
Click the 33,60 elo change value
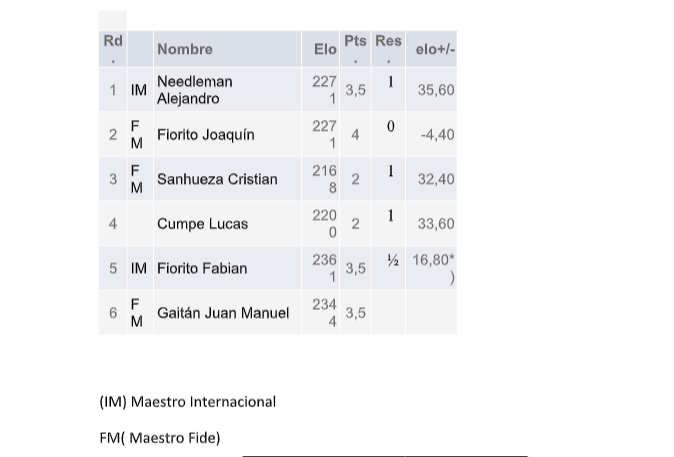click(x=436, y=224)
